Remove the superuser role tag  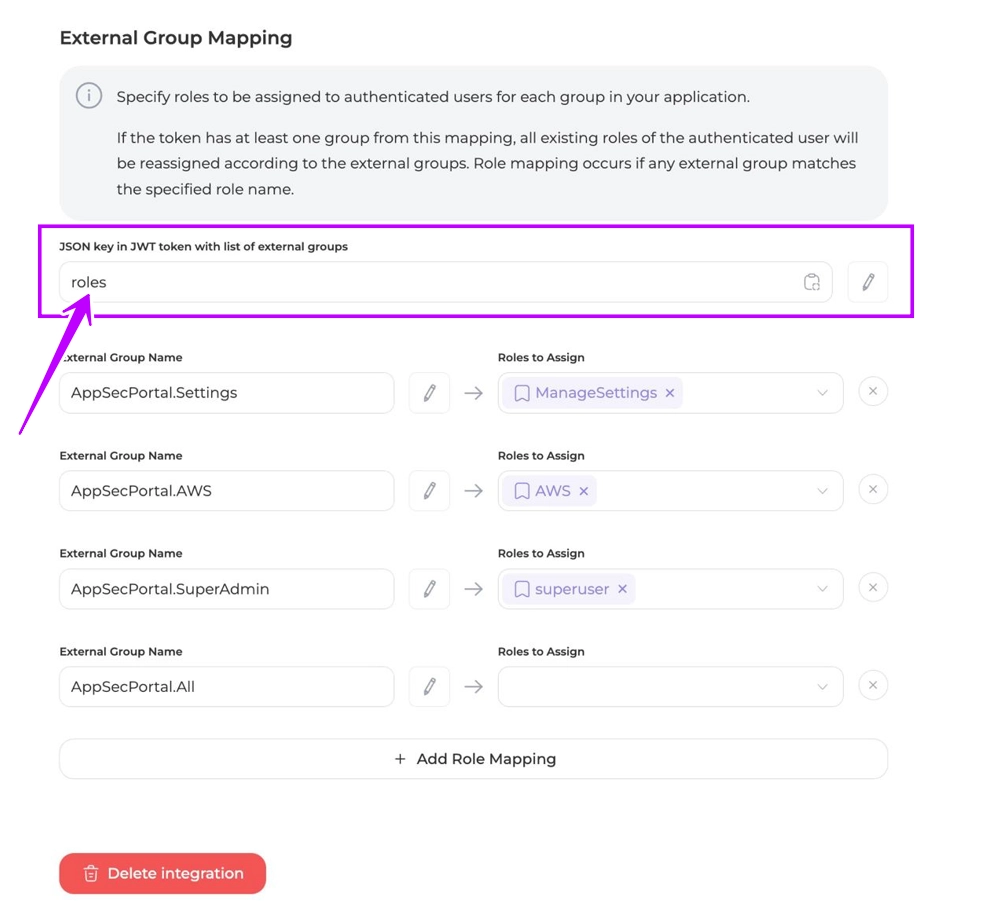[622, 589]
